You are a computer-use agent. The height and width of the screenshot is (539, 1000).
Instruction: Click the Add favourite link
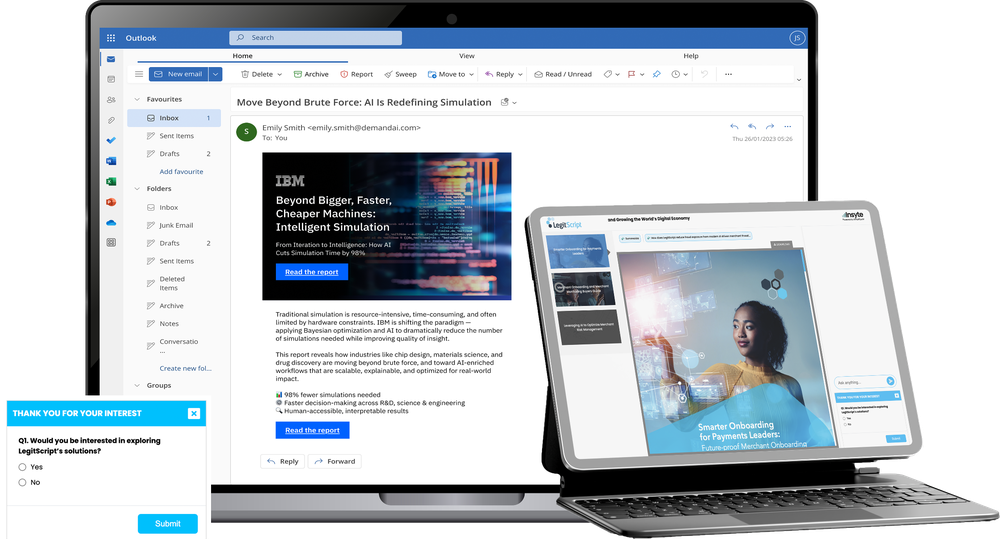(x=181, y=172)
